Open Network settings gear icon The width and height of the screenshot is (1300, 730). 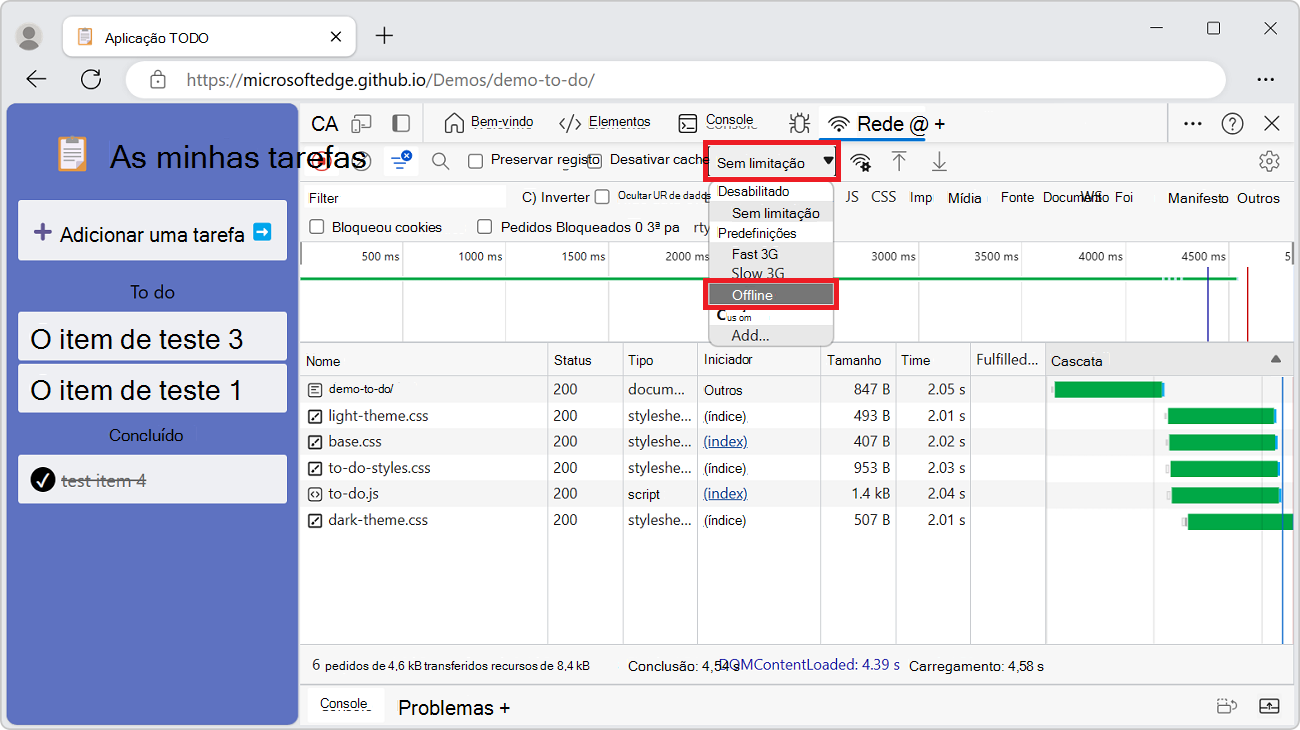(1269, 162)
